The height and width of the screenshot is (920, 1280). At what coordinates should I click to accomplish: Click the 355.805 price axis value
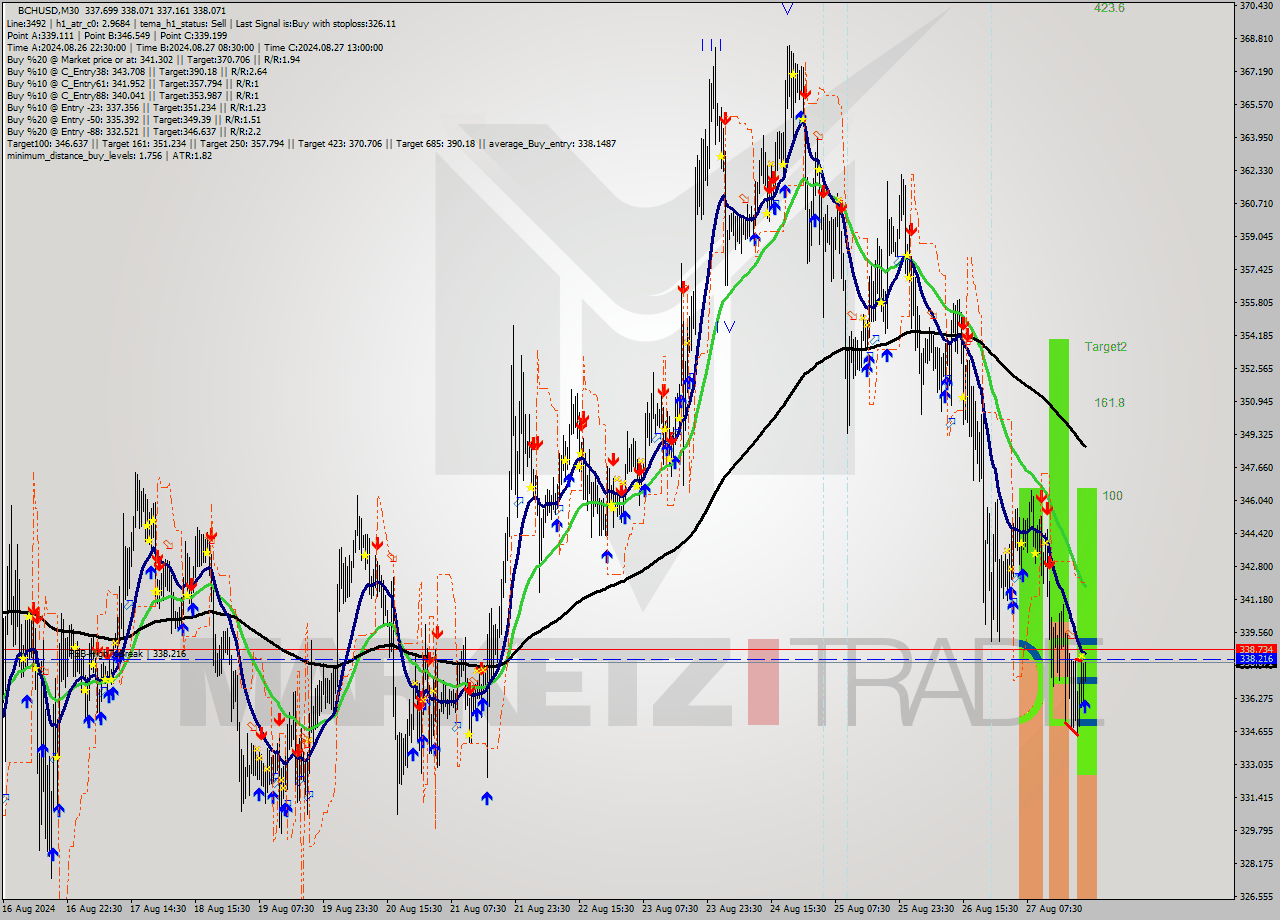[1256, 303]
